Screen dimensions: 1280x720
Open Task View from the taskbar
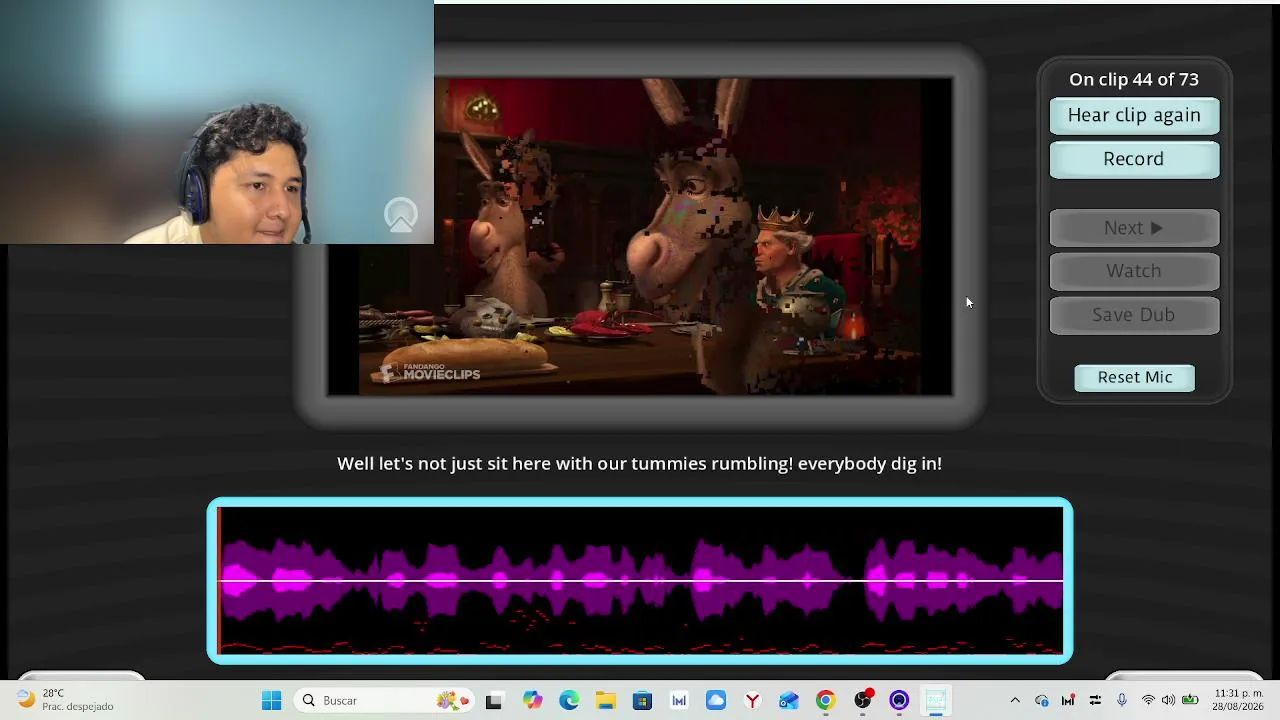493,701
